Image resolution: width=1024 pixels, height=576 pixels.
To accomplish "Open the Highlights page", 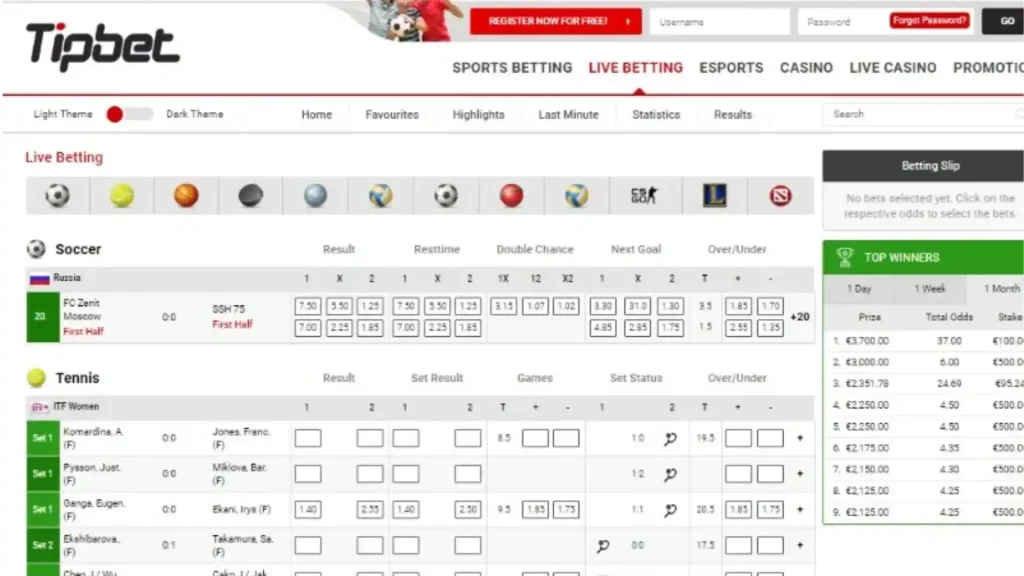I will tap(478, 114).
